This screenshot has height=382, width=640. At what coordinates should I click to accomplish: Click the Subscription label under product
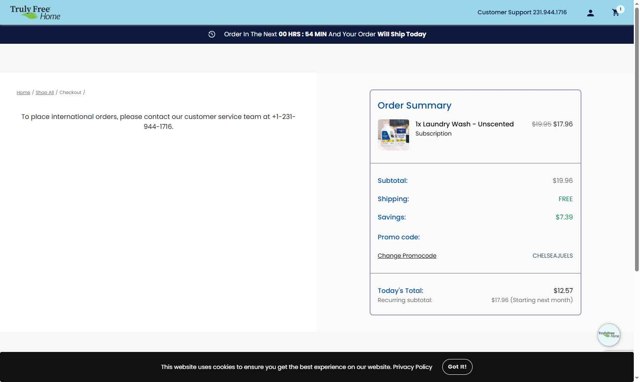[x=433, y=133]
